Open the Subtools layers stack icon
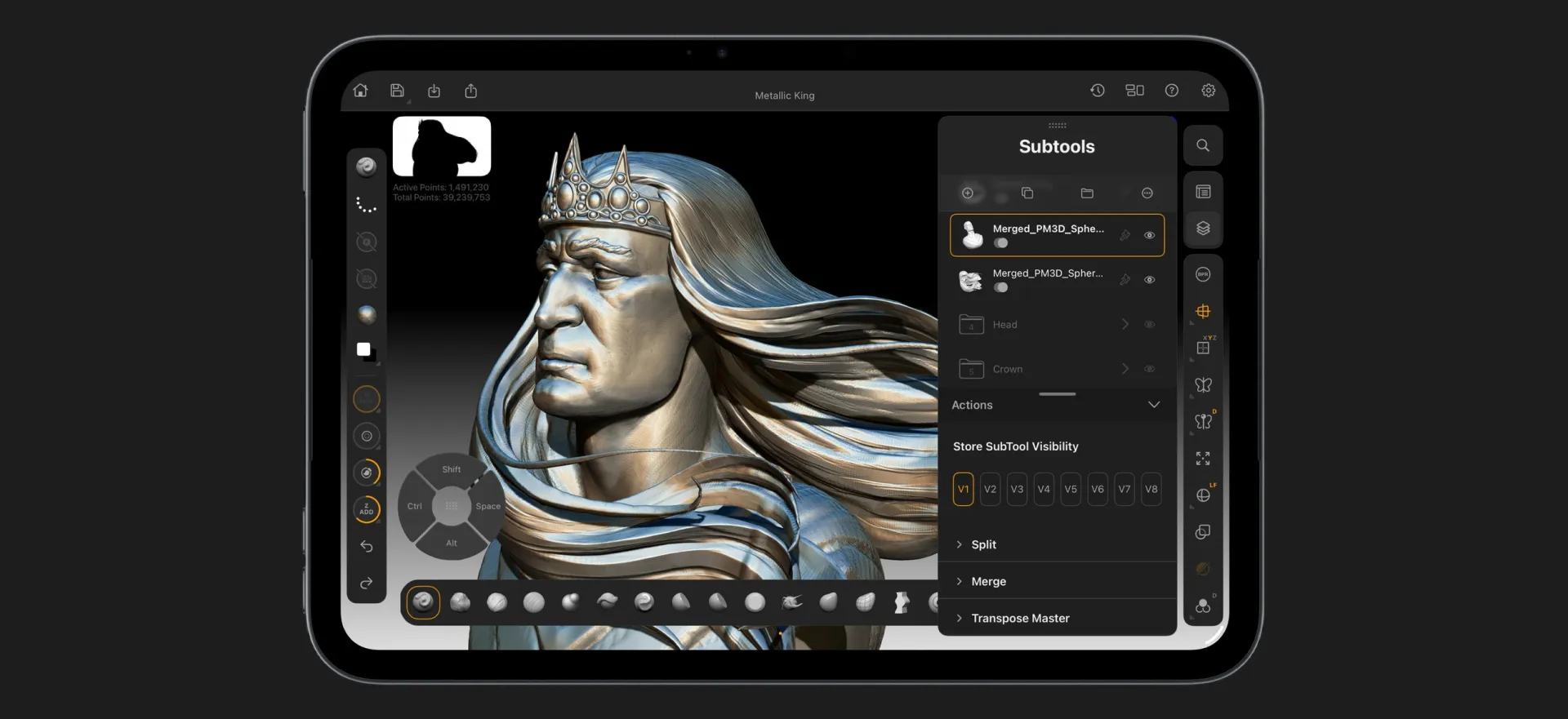1568x719 pixels. (1203, 229)
